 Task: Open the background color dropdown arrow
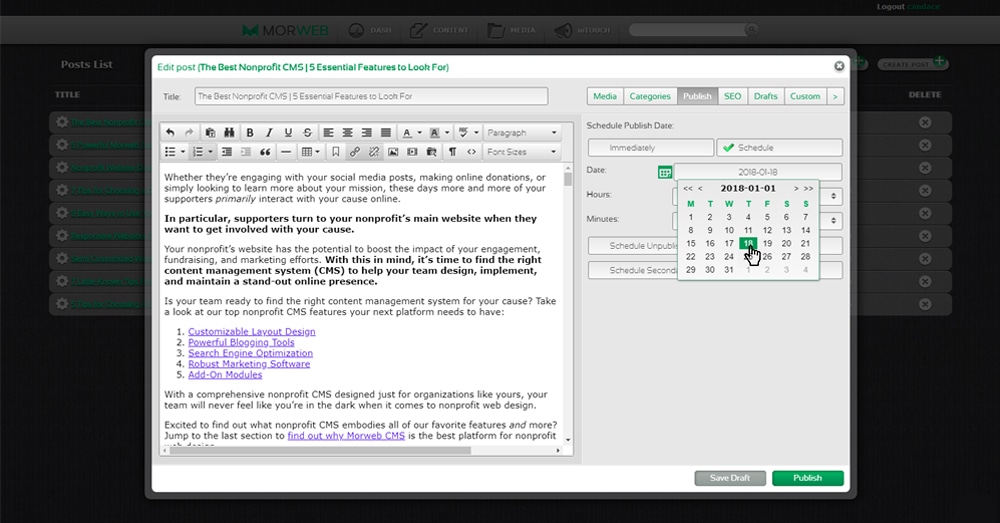(447, 133)
